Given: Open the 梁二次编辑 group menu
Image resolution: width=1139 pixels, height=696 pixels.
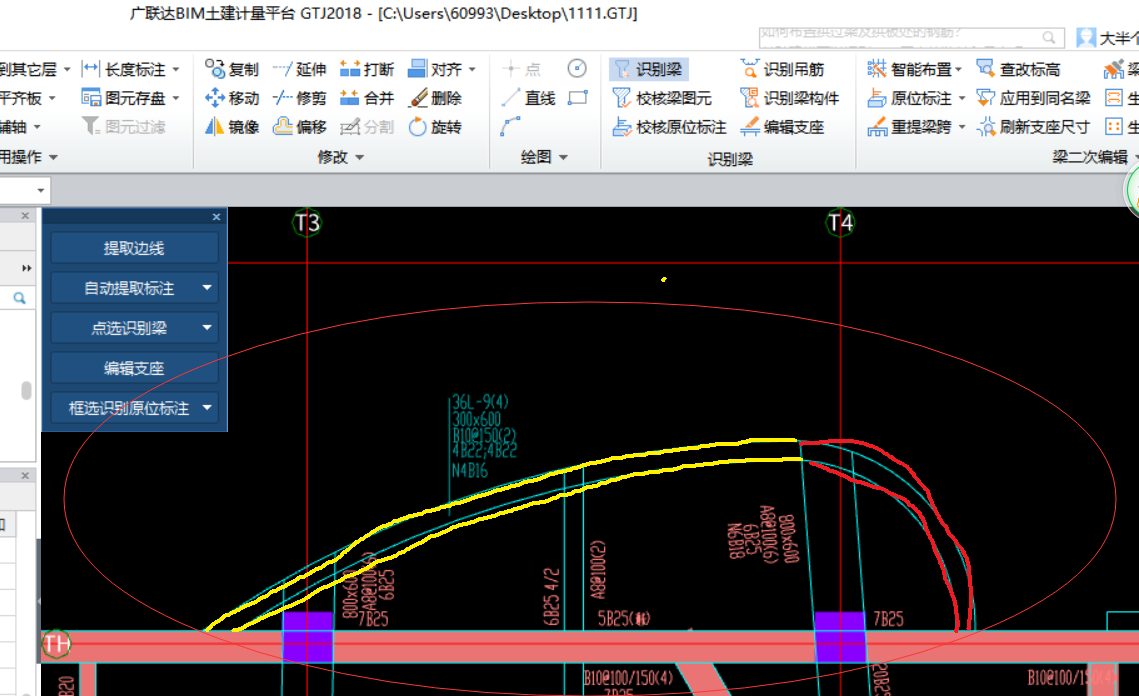Looking at the screenshot, I should click(x=1095, y=157).
